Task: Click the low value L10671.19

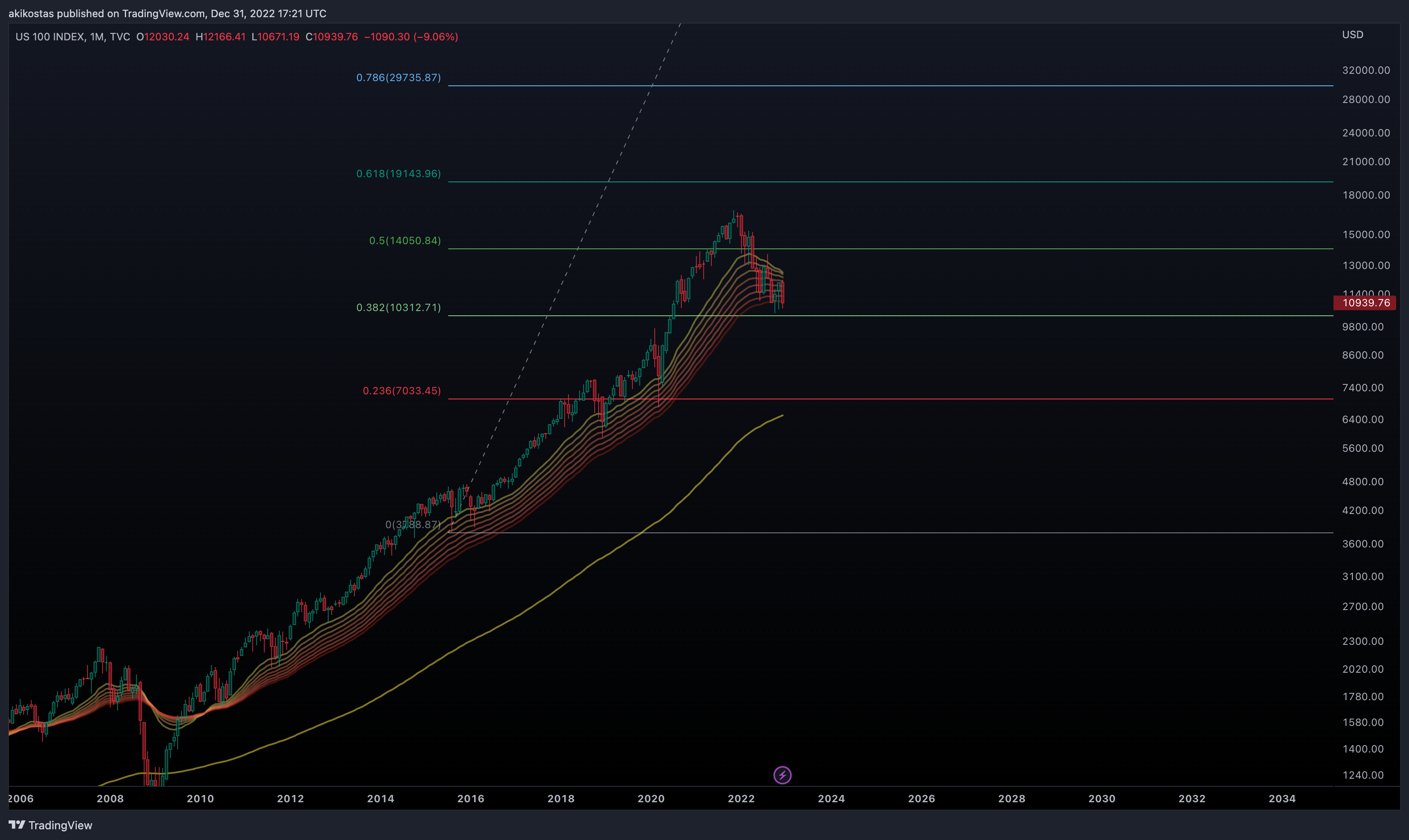Action: (276, 37)
